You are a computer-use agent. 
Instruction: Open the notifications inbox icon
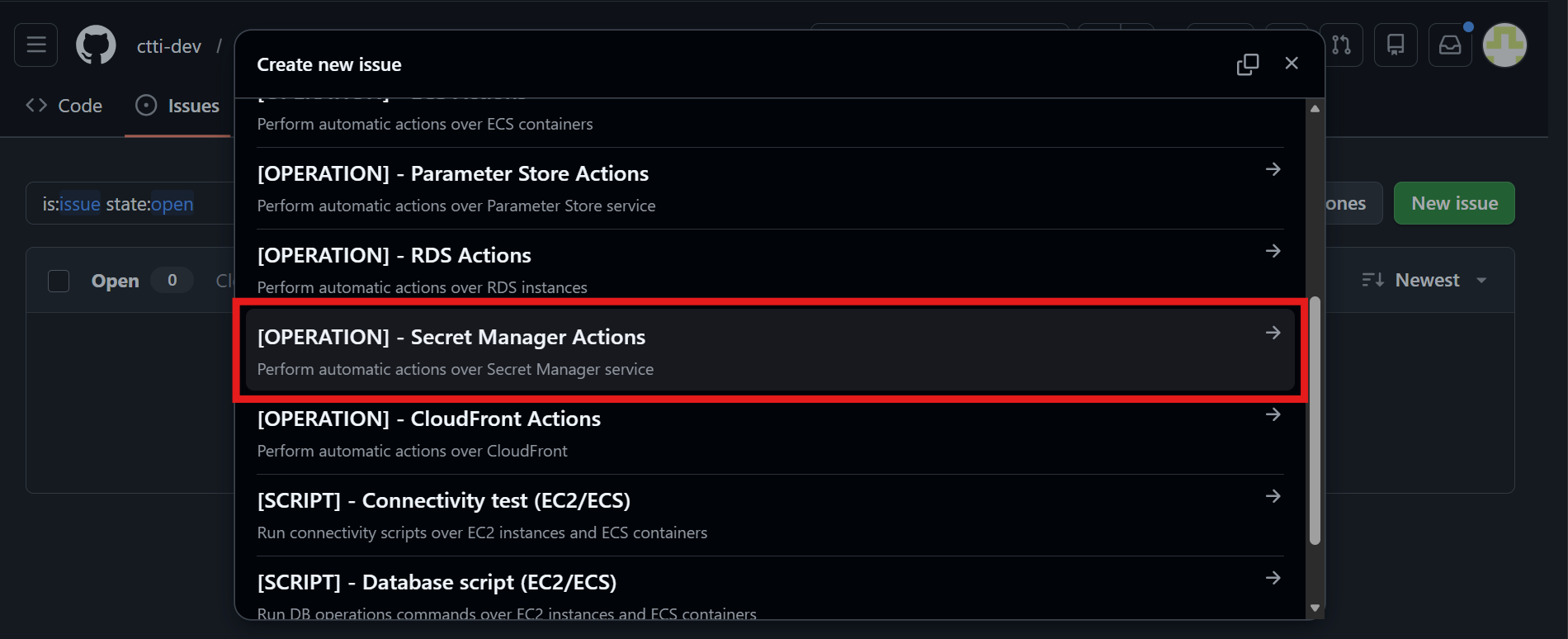click(x=1450, y=45)
